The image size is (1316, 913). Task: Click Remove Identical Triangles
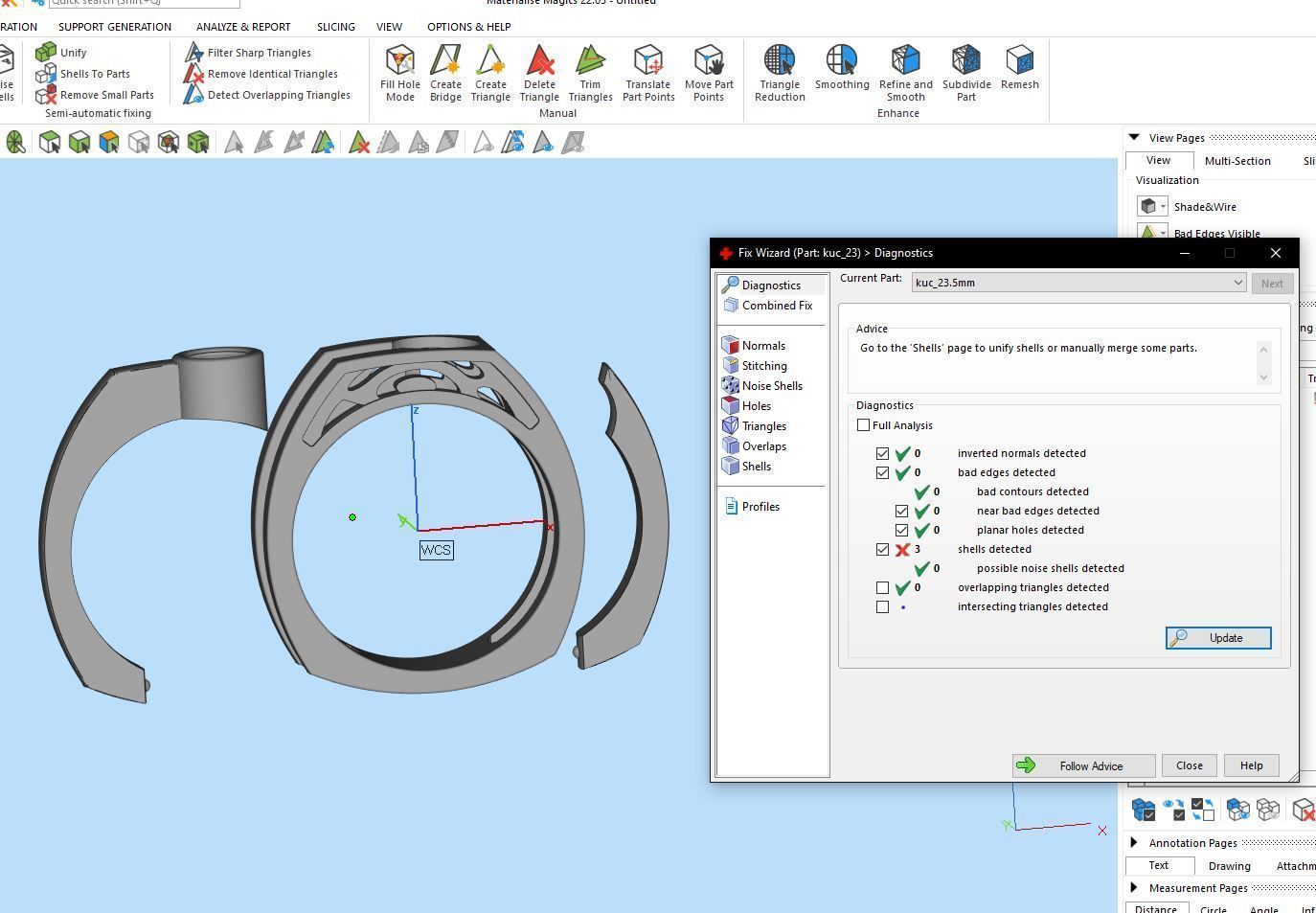261,74
